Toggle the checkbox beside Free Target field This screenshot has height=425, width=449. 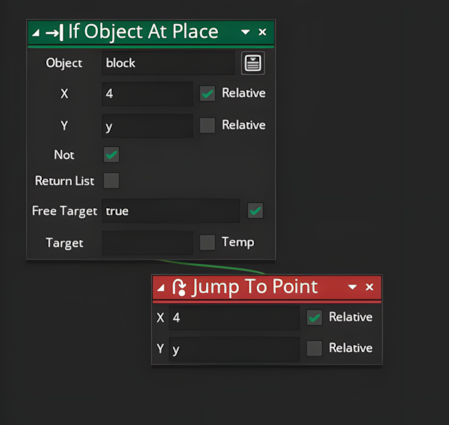(255, 211)
